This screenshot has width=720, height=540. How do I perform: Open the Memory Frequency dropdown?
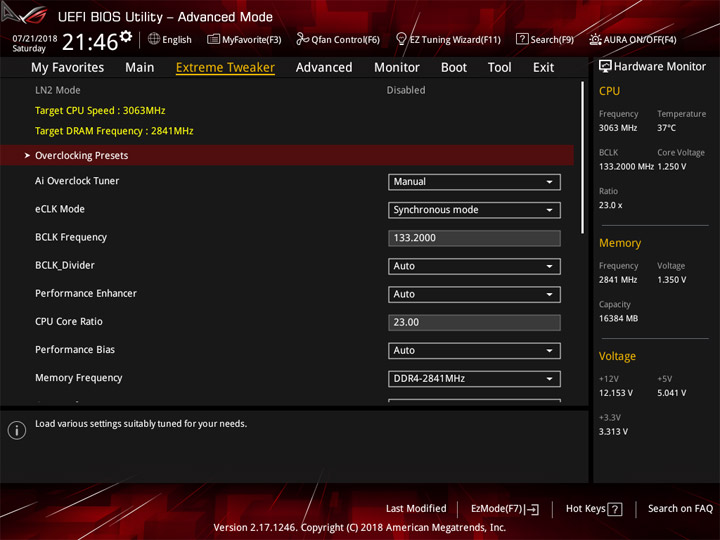pyautogui.click(x=474, y=379)
